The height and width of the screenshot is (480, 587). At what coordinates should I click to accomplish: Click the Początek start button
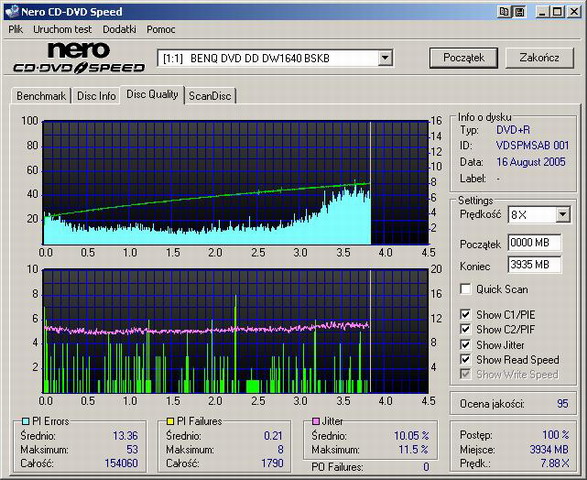coord(463,58)
